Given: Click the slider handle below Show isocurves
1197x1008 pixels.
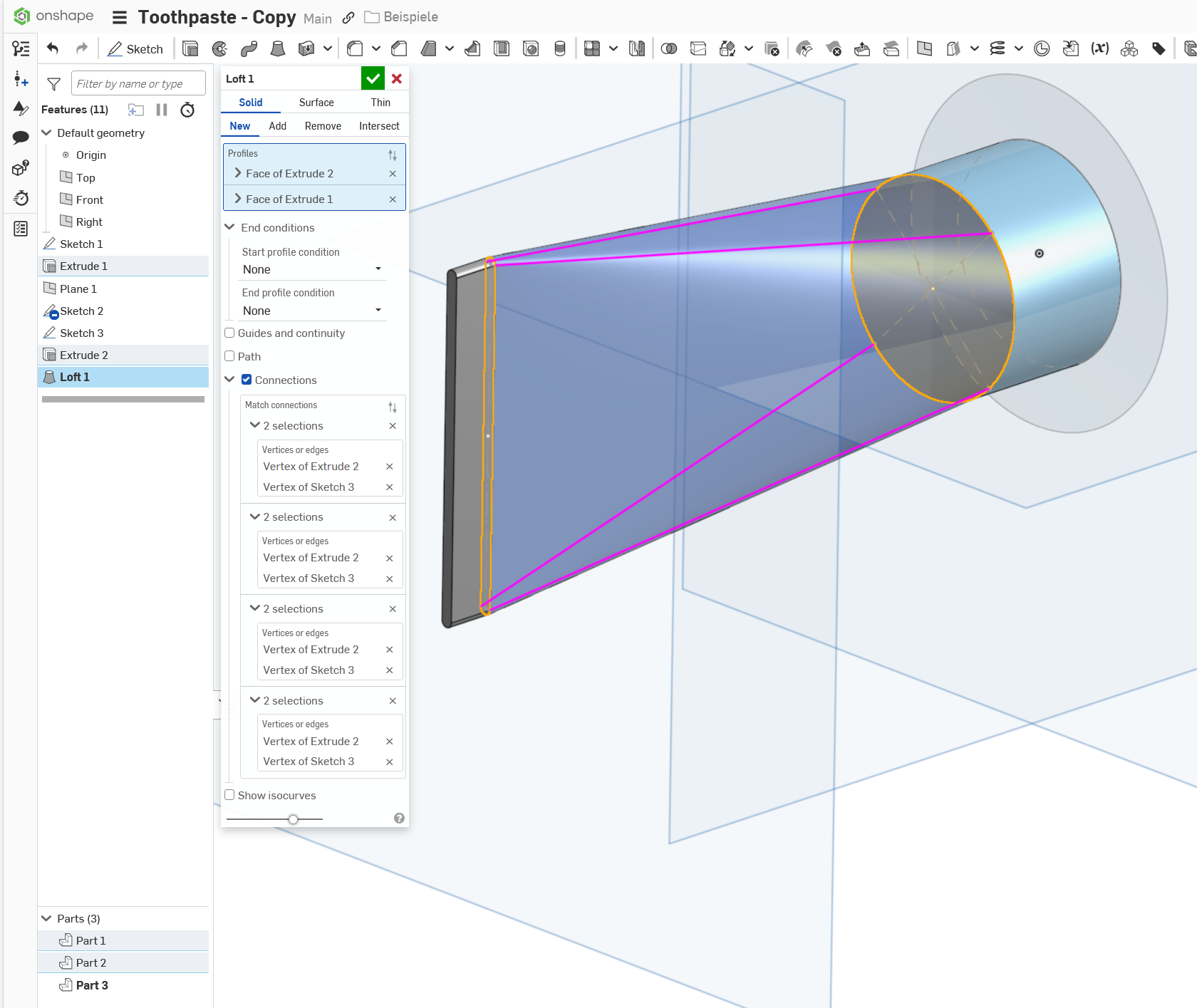Looking at the screenshot, I should point(293,819).
